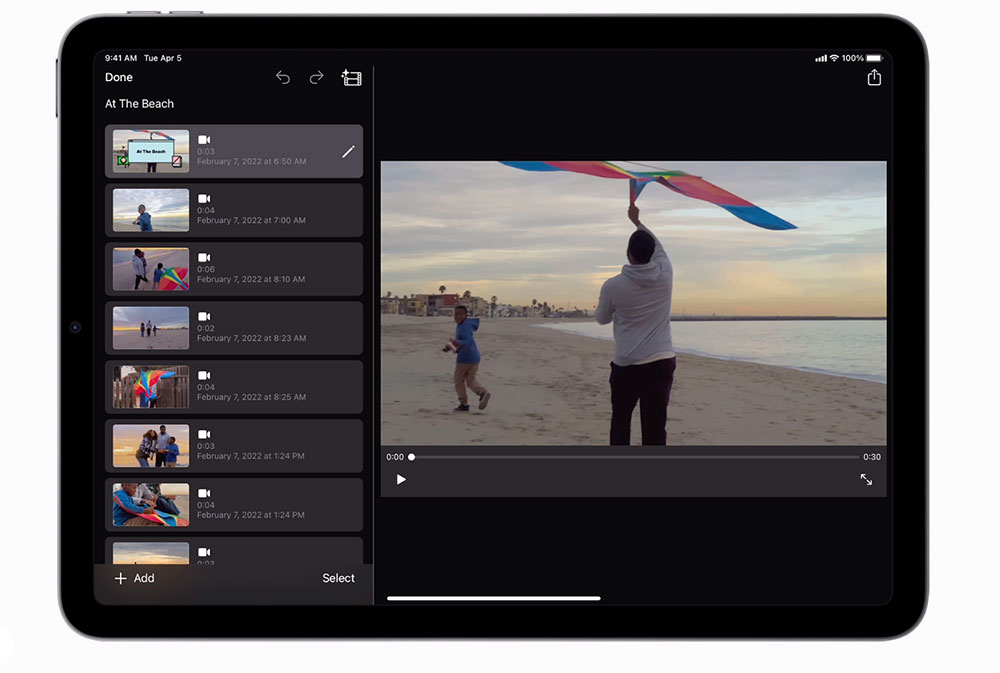Expand the preview to full screen
The image size is (1000, 673).
coord(865,479)
